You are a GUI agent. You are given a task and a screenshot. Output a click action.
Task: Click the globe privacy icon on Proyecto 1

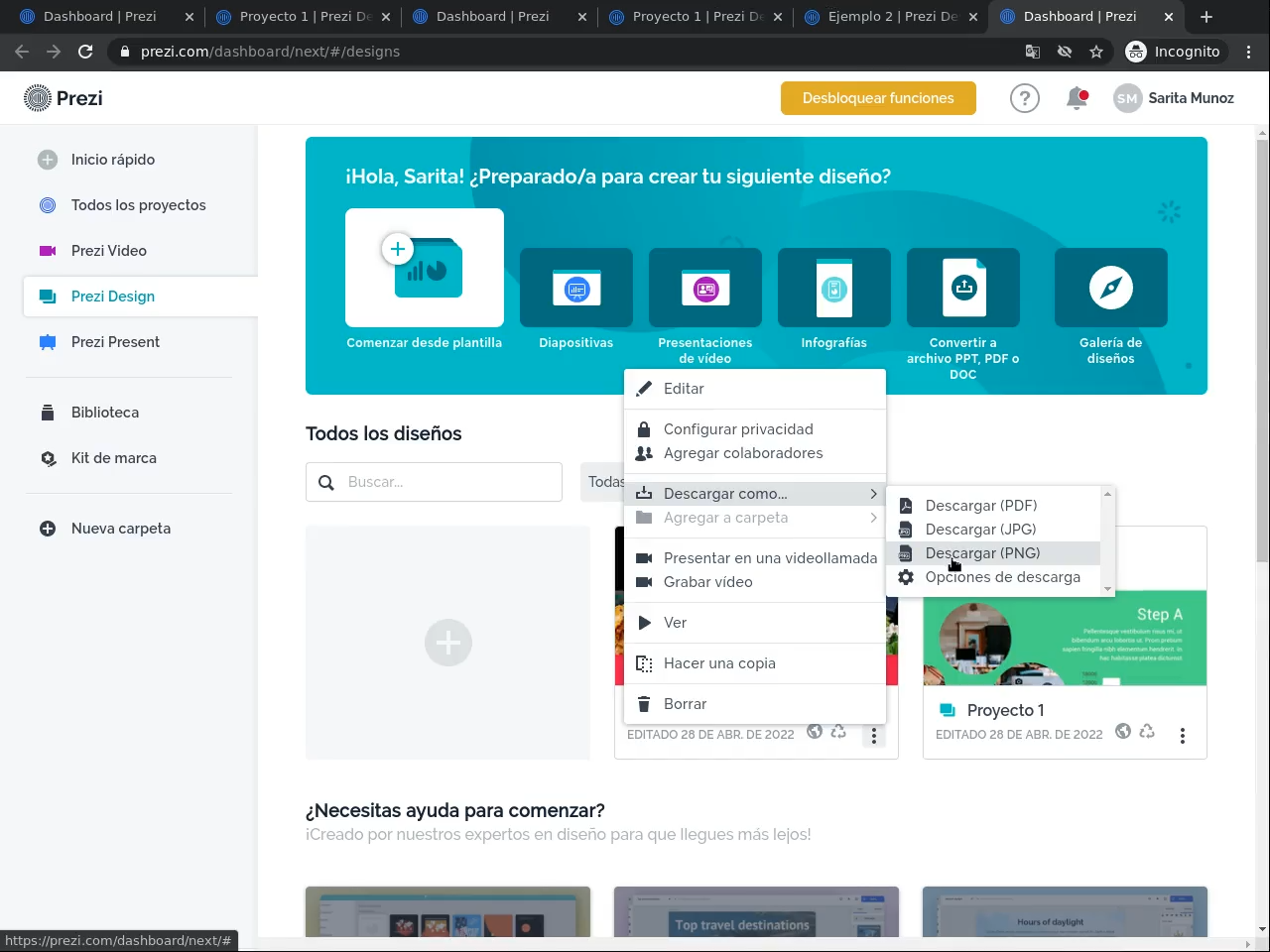pyautogui.click(x=1123, y=732)
